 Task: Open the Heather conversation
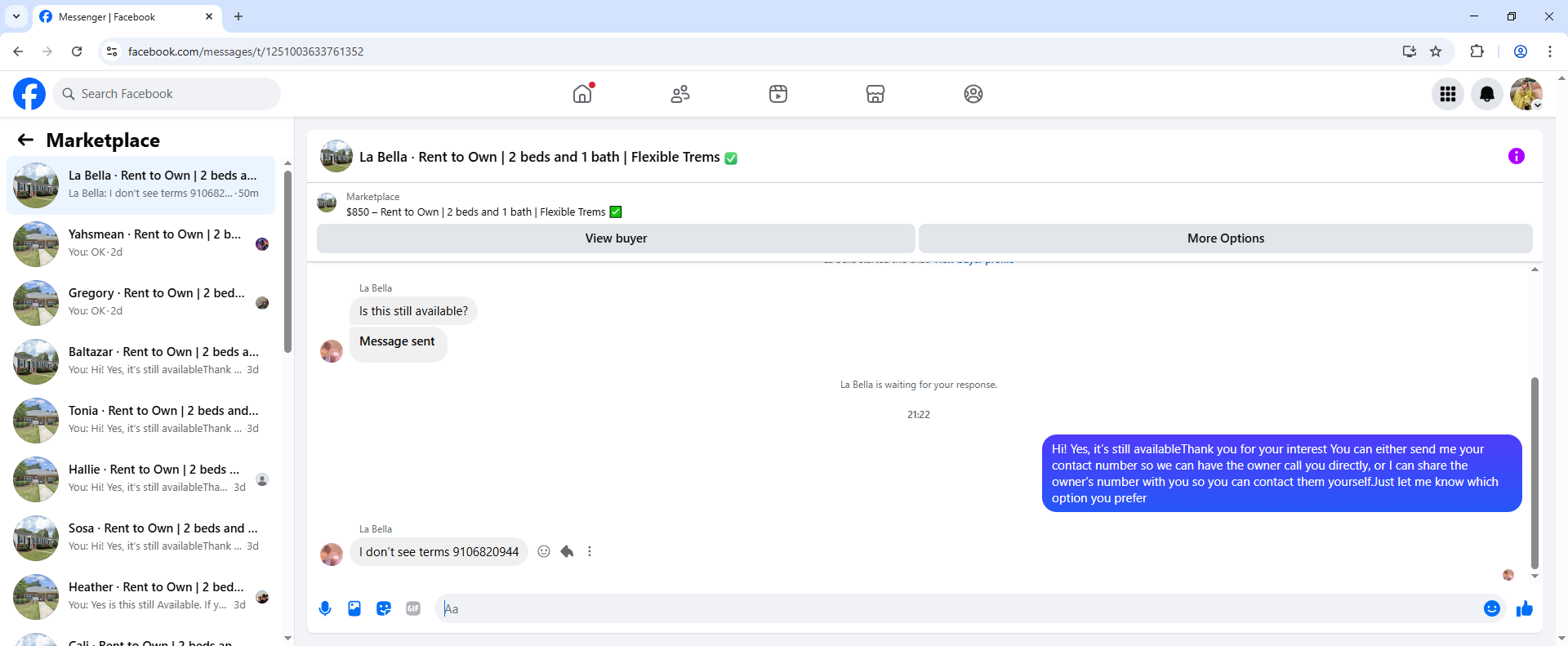(x=141, y=597)
